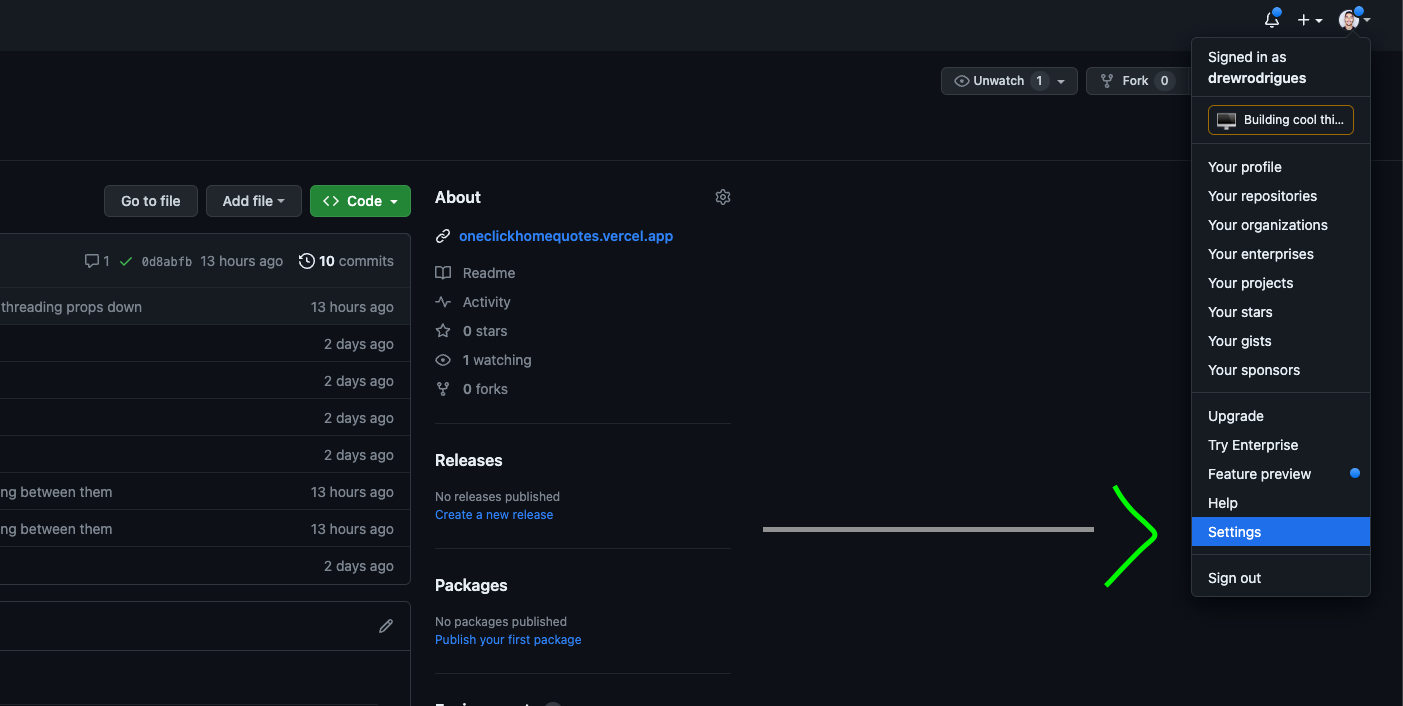Open the plus create-new dropdown
1403x706 pixels.
(1309, 20)
